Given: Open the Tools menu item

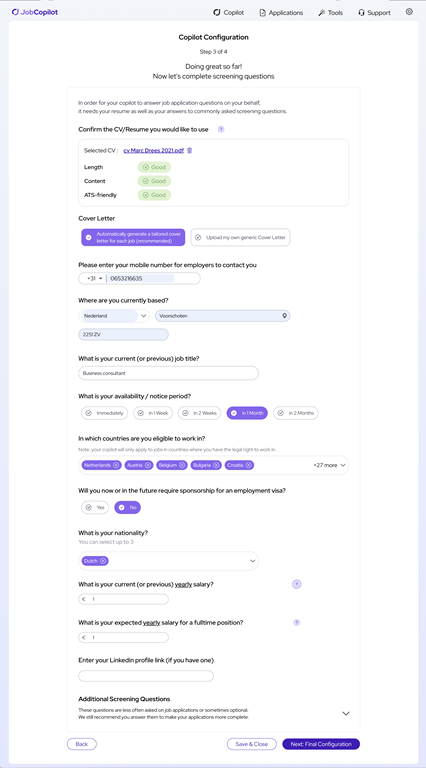Looking at the screenshot, I should point(331,13).
